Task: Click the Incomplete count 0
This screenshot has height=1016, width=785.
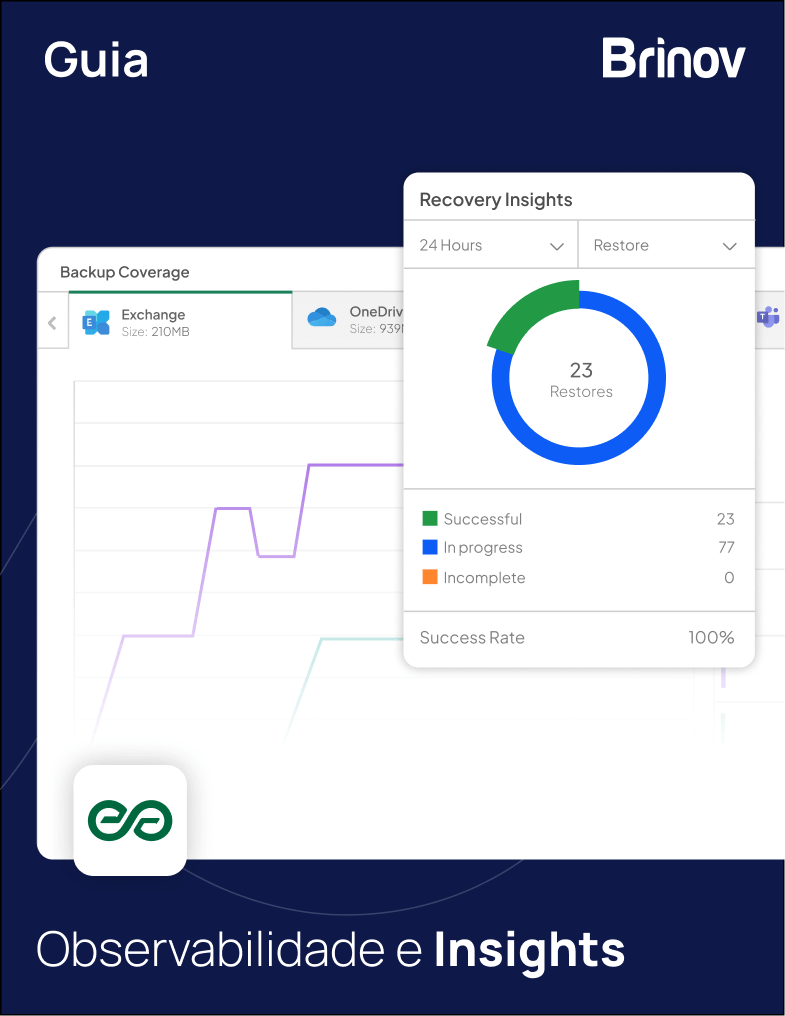Action: pyautogui.click(x=729, y=577)
